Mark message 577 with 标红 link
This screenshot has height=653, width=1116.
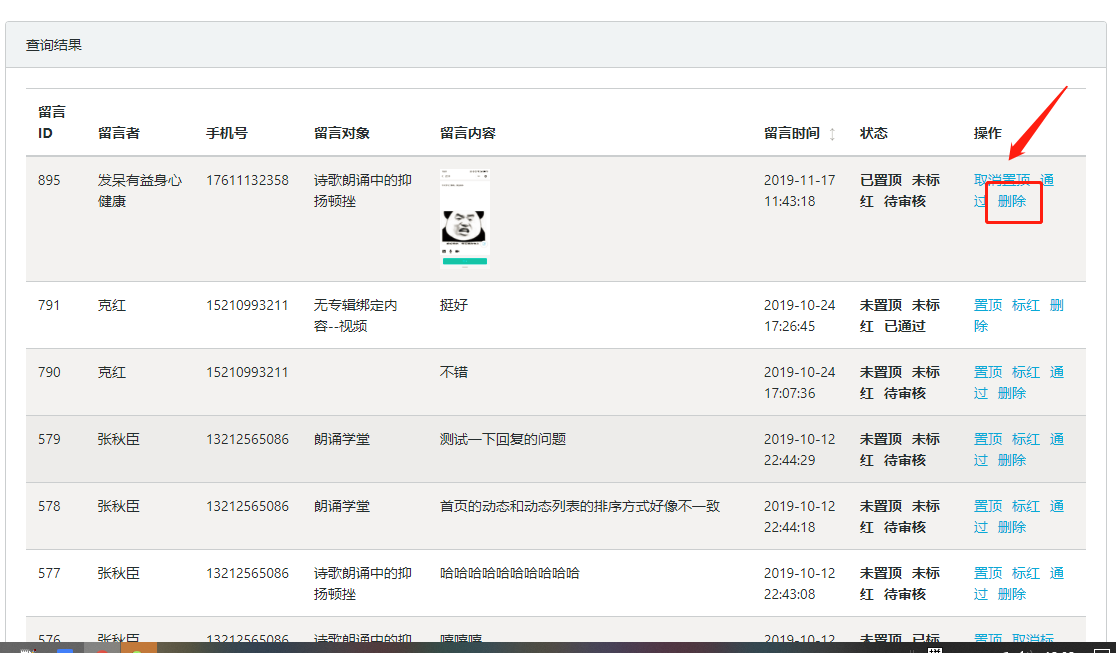tap(1026, 573)
